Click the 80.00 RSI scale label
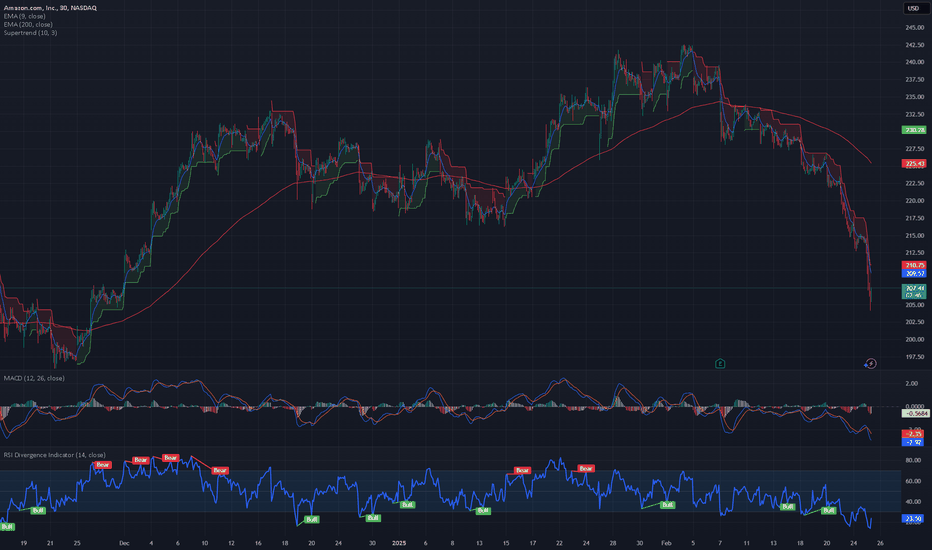 pyautogui.click(x=913, y=460)
